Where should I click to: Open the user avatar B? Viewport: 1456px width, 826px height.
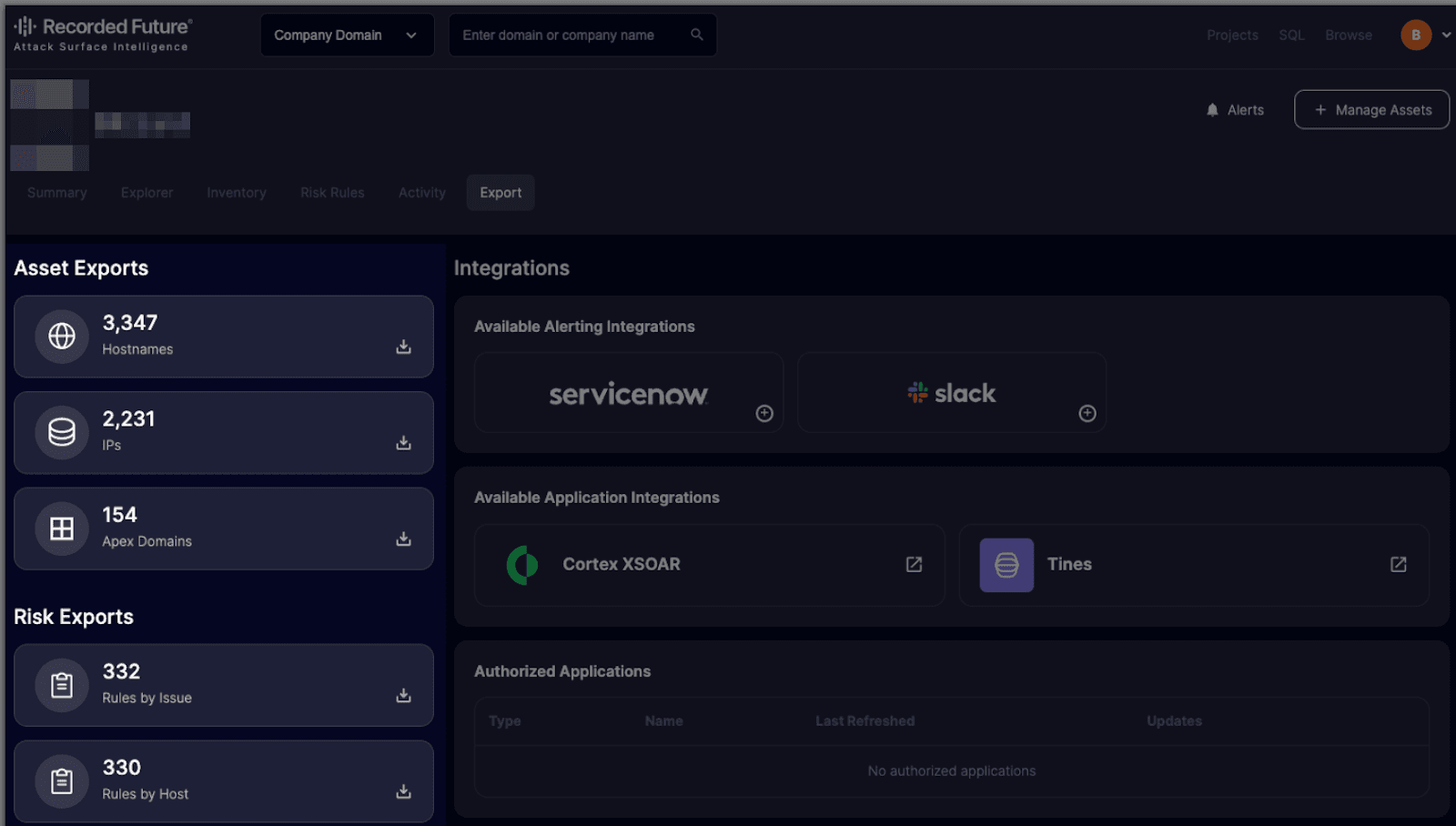click(1416, 35)
